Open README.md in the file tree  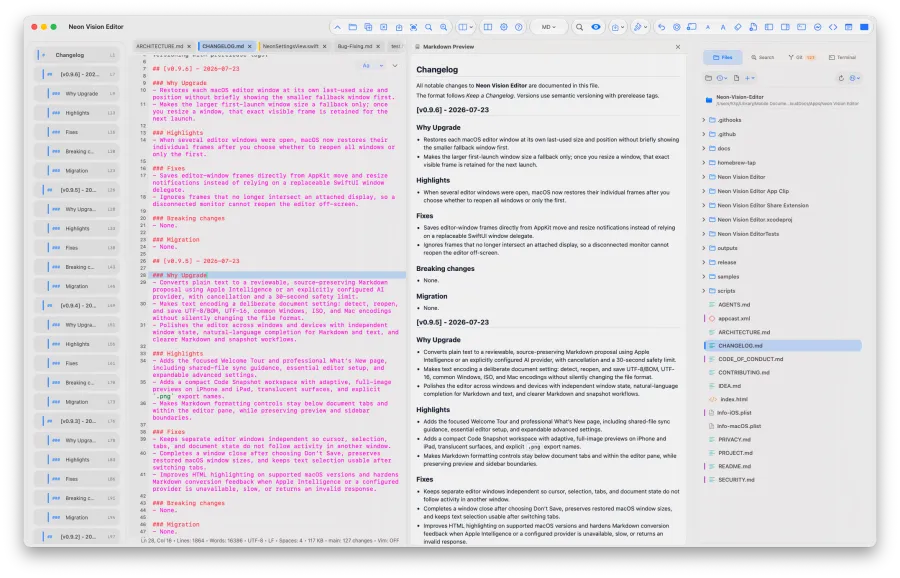(x=734, y=467)
